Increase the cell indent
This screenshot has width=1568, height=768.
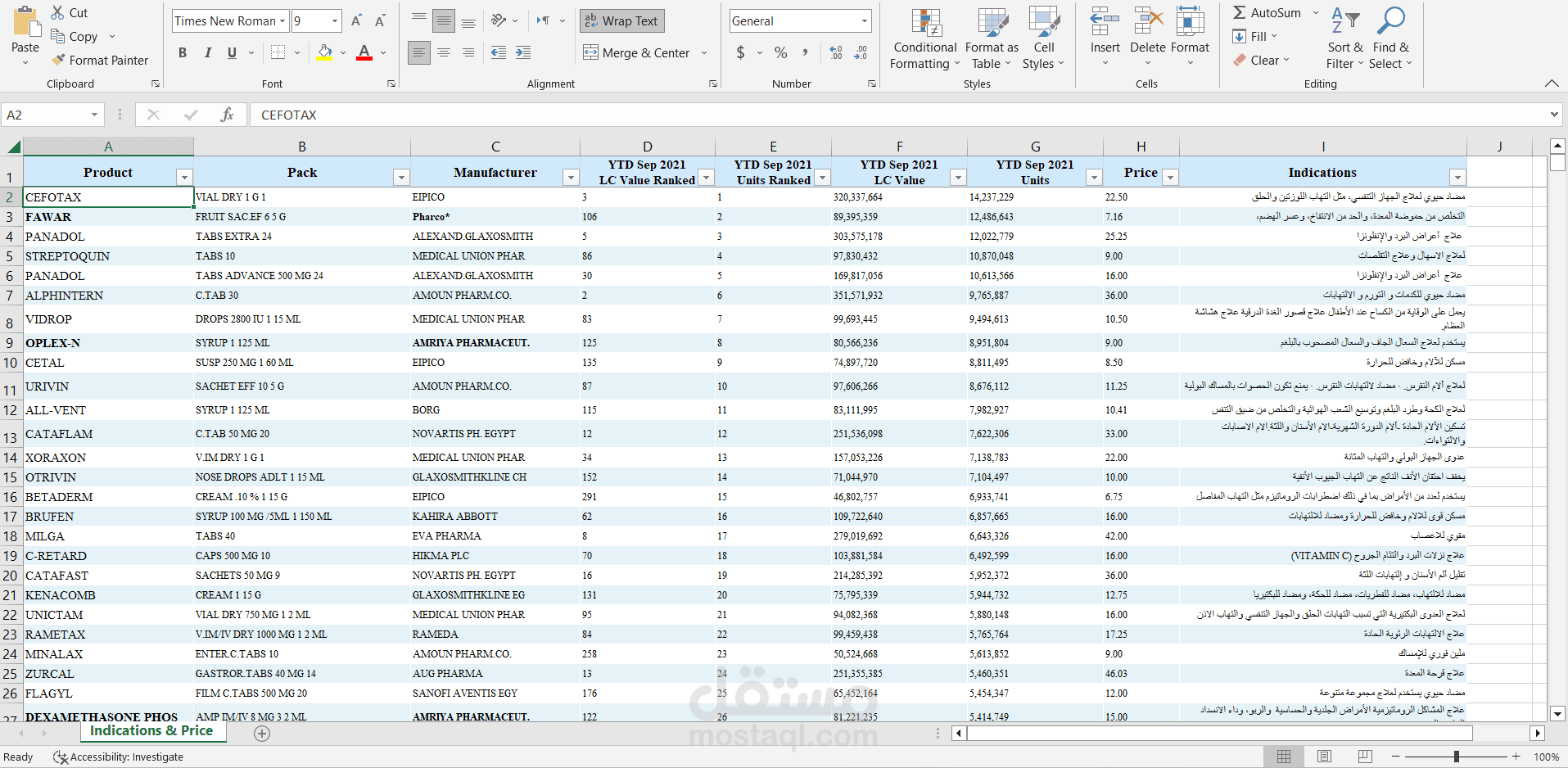point(523,52)
